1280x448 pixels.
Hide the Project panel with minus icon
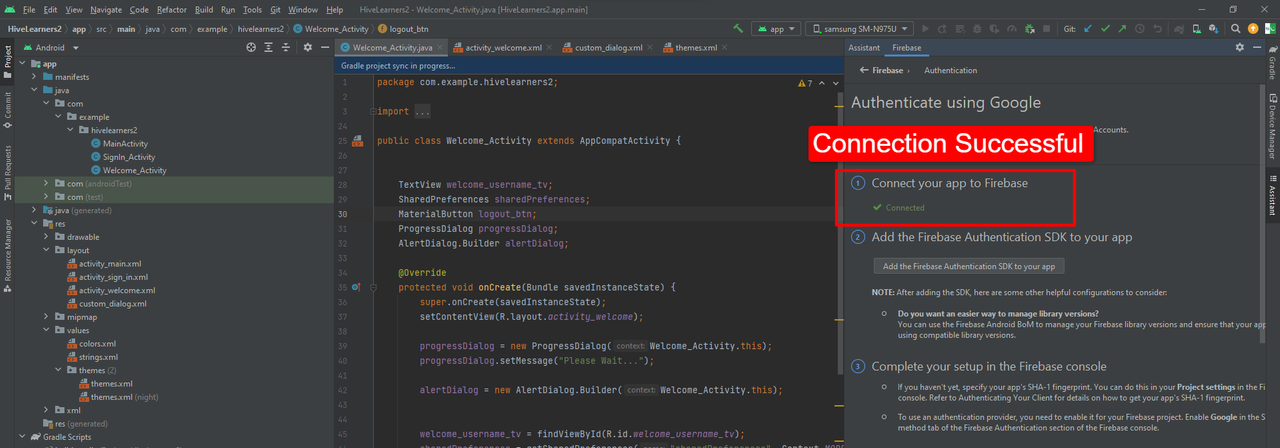(x=326, y=47)
